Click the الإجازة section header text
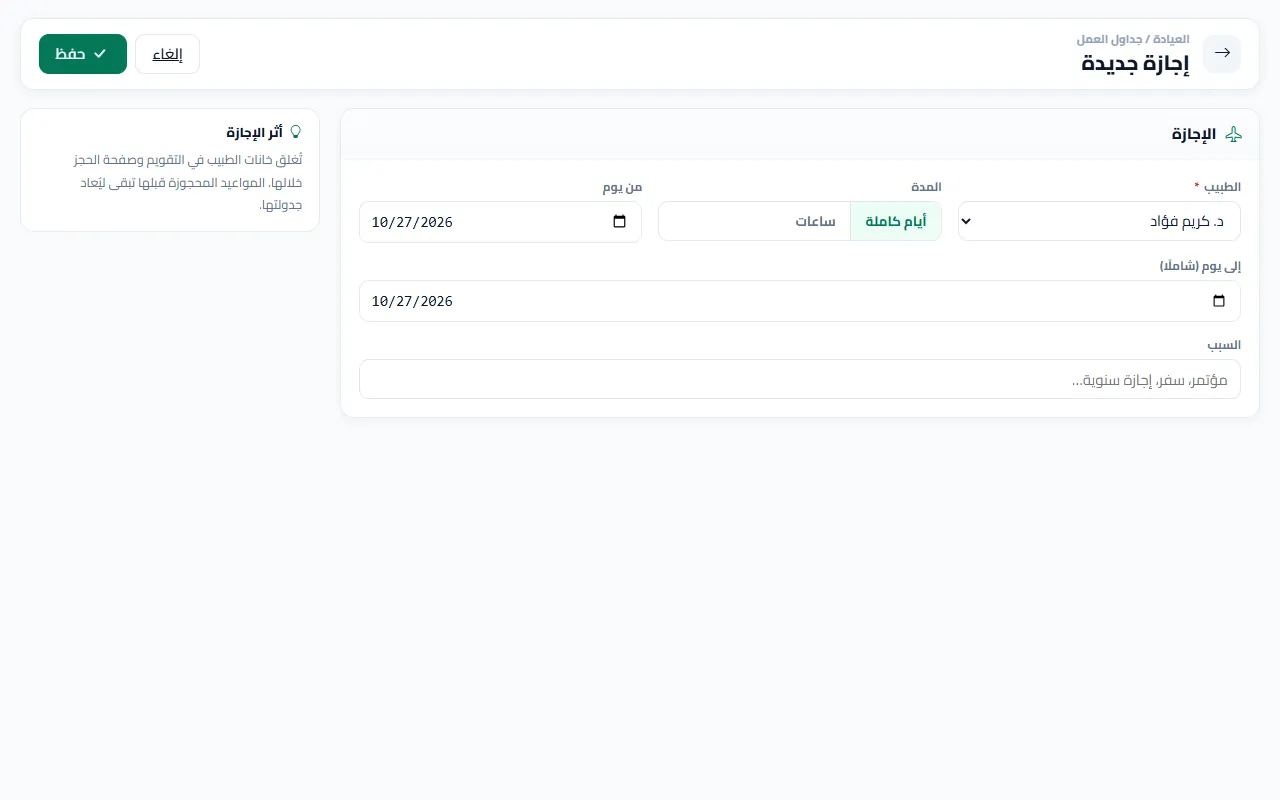The height and width of the screenshot is (800, 1280). [x=1194, y=134]
